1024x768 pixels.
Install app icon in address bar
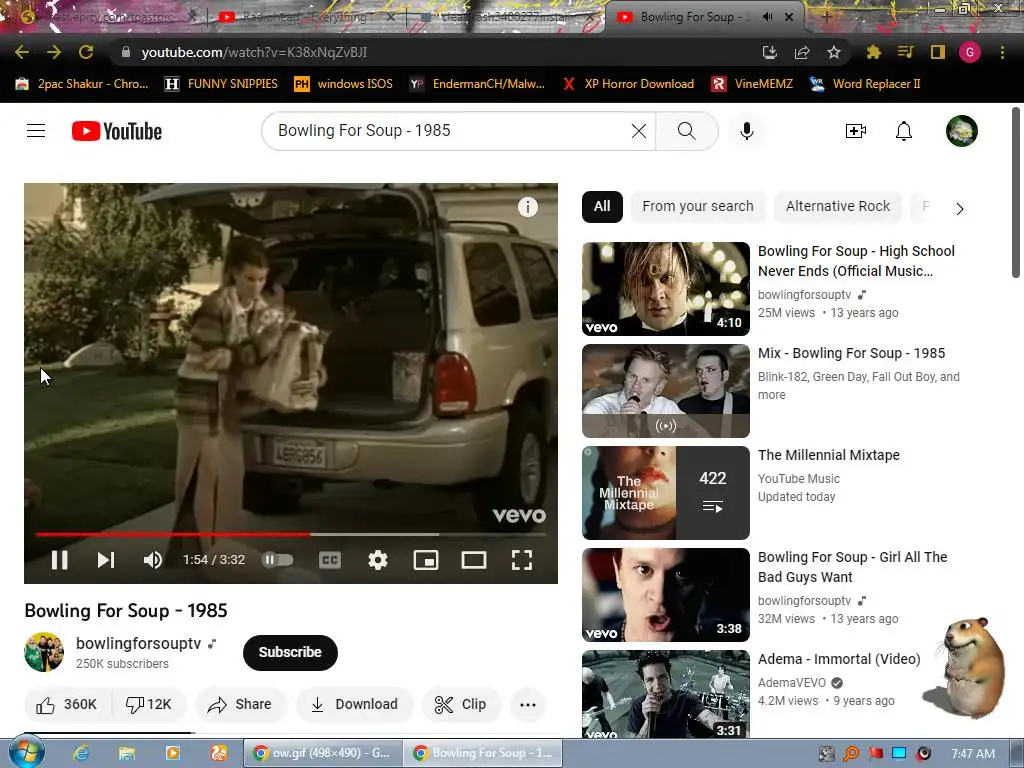pyautogui.click(x=770, y=52)
